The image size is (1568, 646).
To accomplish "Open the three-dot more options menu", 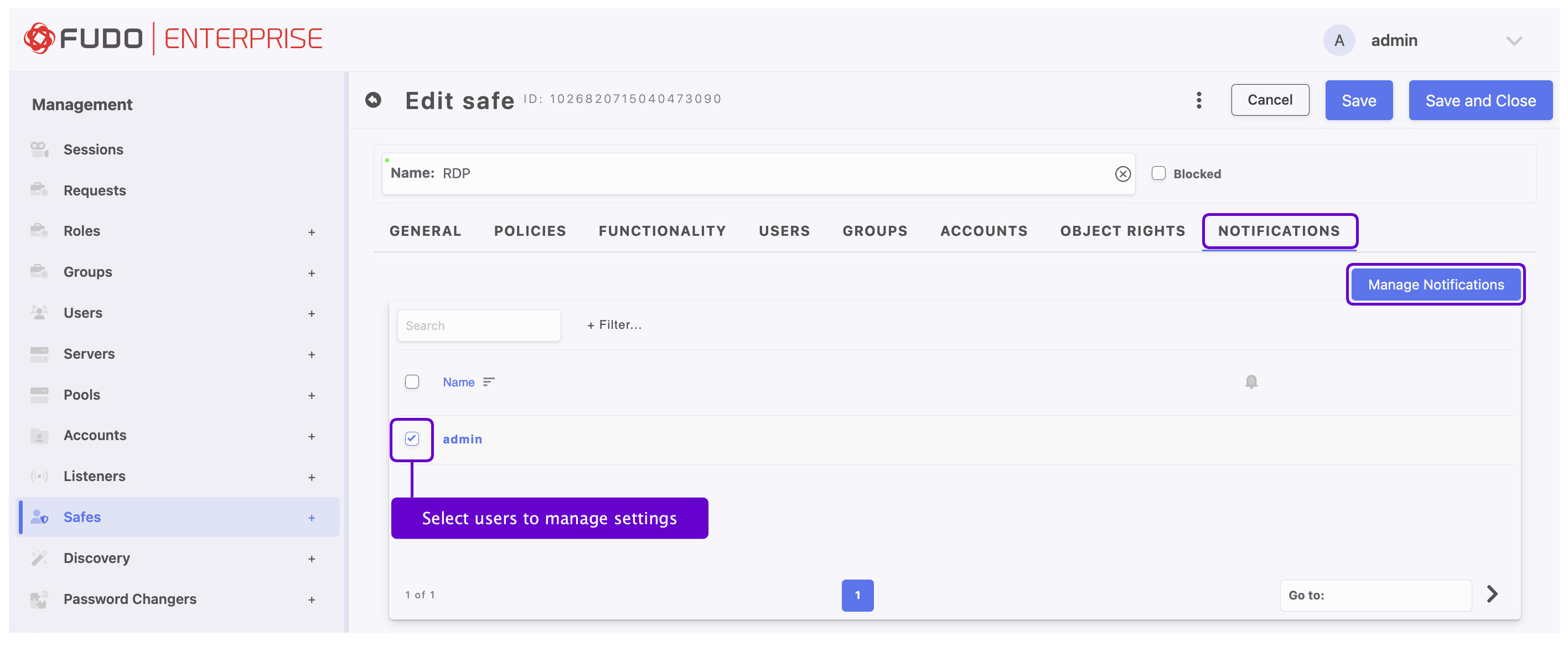I will pyautogui.click(x=1198, y=100).
